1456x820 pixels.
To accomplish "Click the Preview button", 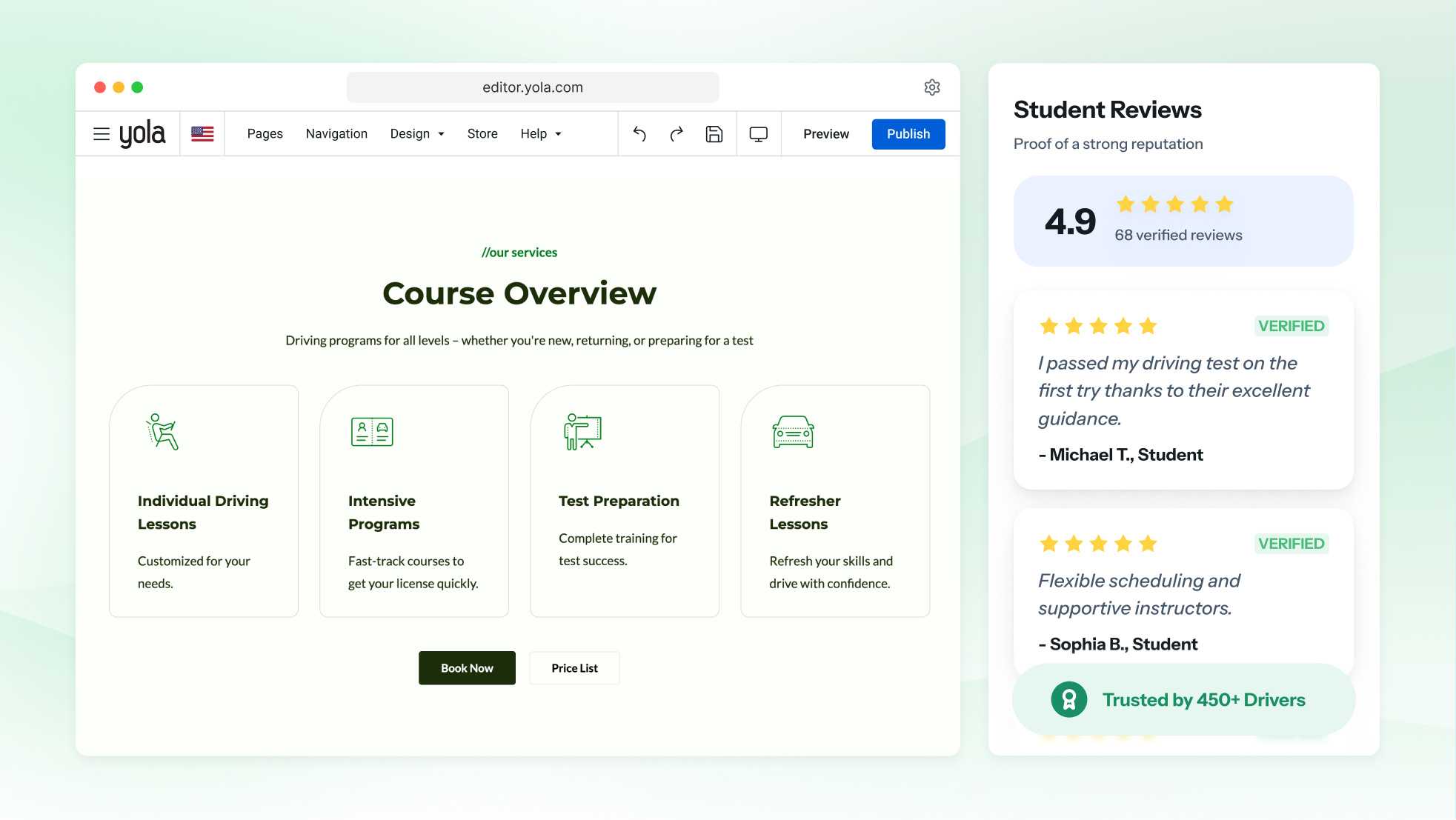I will [x=826, y=134].
